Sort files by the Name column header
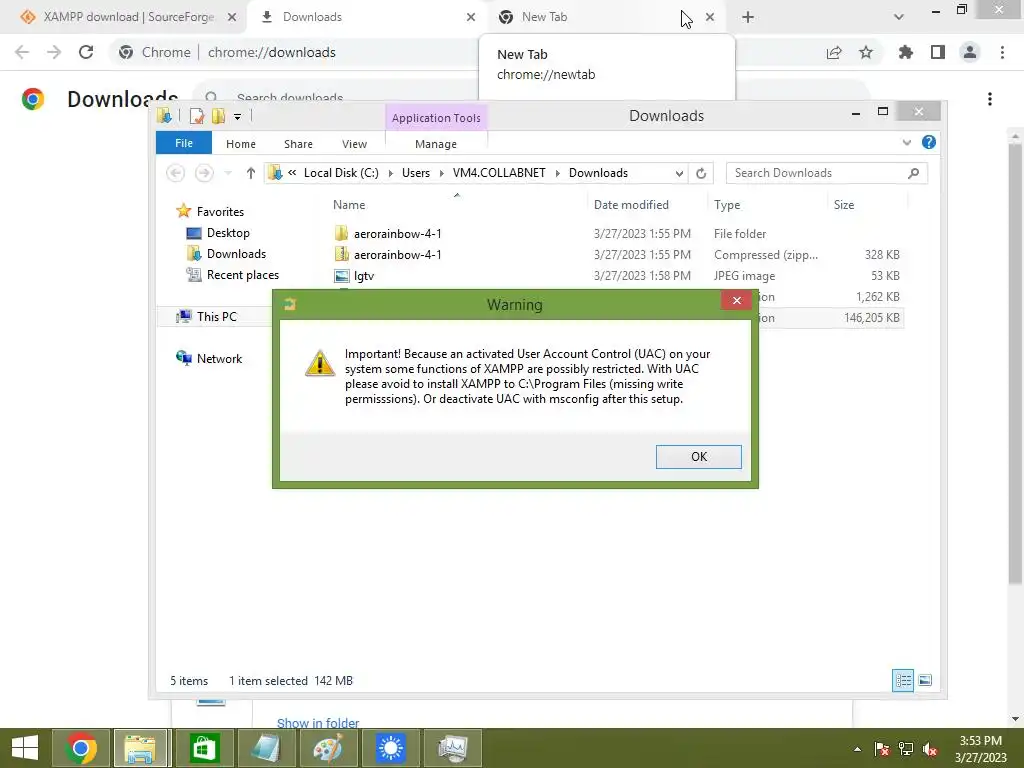The width and height of the screenshot is (1024, 768). pos(349,205)
